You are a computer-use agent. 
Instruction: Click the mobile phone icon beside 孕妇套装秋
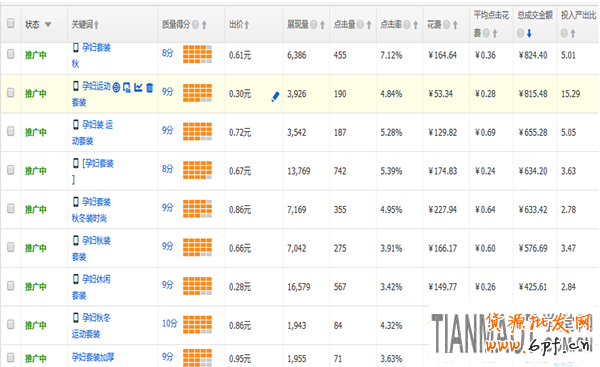(76, 47)
